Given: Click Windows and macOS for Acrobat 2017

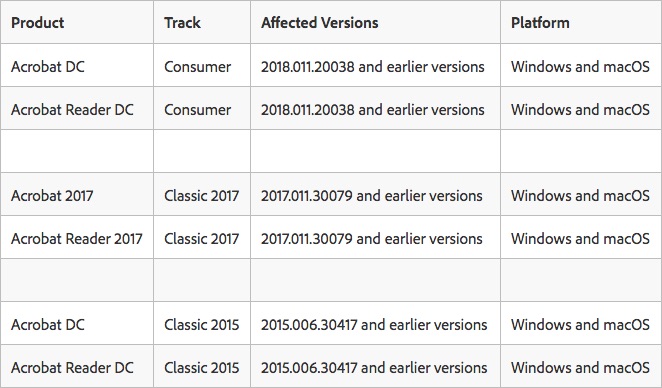Looking at the screenshot, I should (580, 196).
